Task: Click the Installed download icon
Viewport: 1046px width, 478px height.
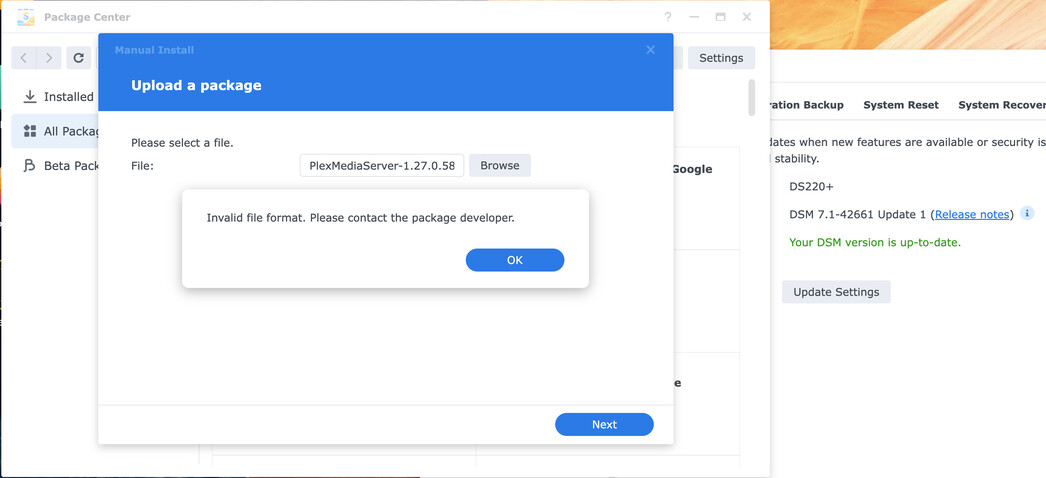Action: [29, 97]
